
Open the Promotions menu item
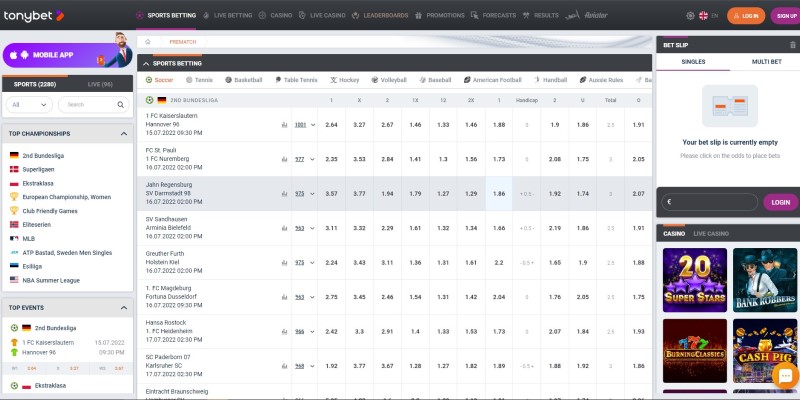(x=439, y=15)
